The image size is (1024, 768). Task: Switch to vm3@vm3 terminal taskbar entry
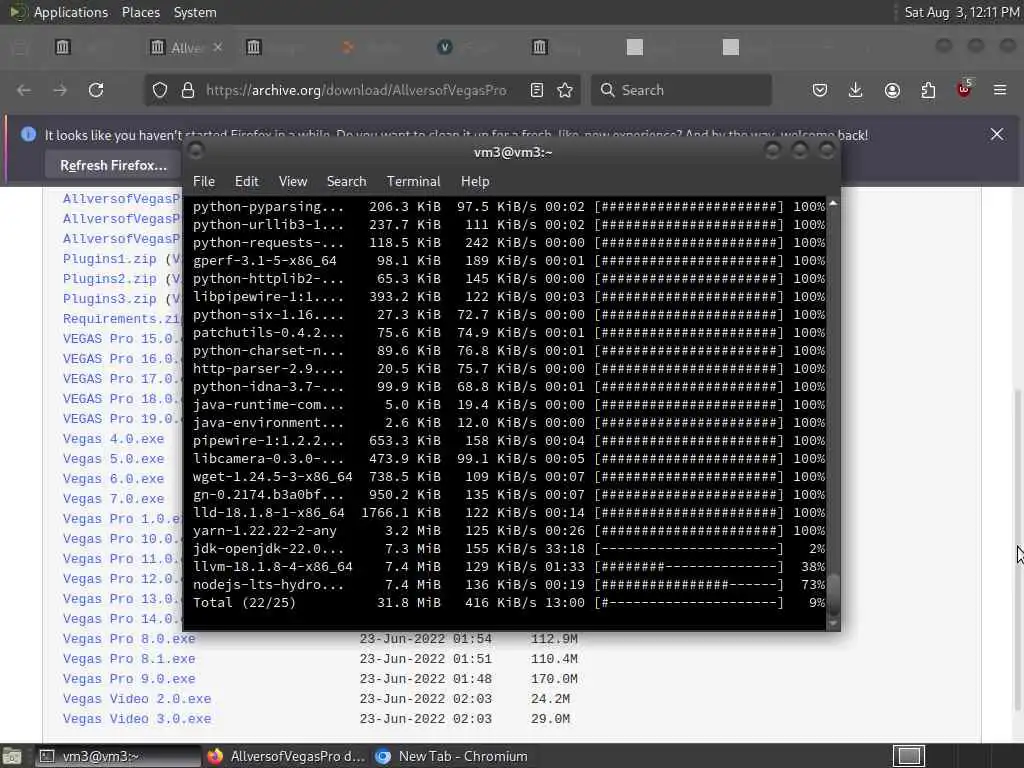coord(118,756)
